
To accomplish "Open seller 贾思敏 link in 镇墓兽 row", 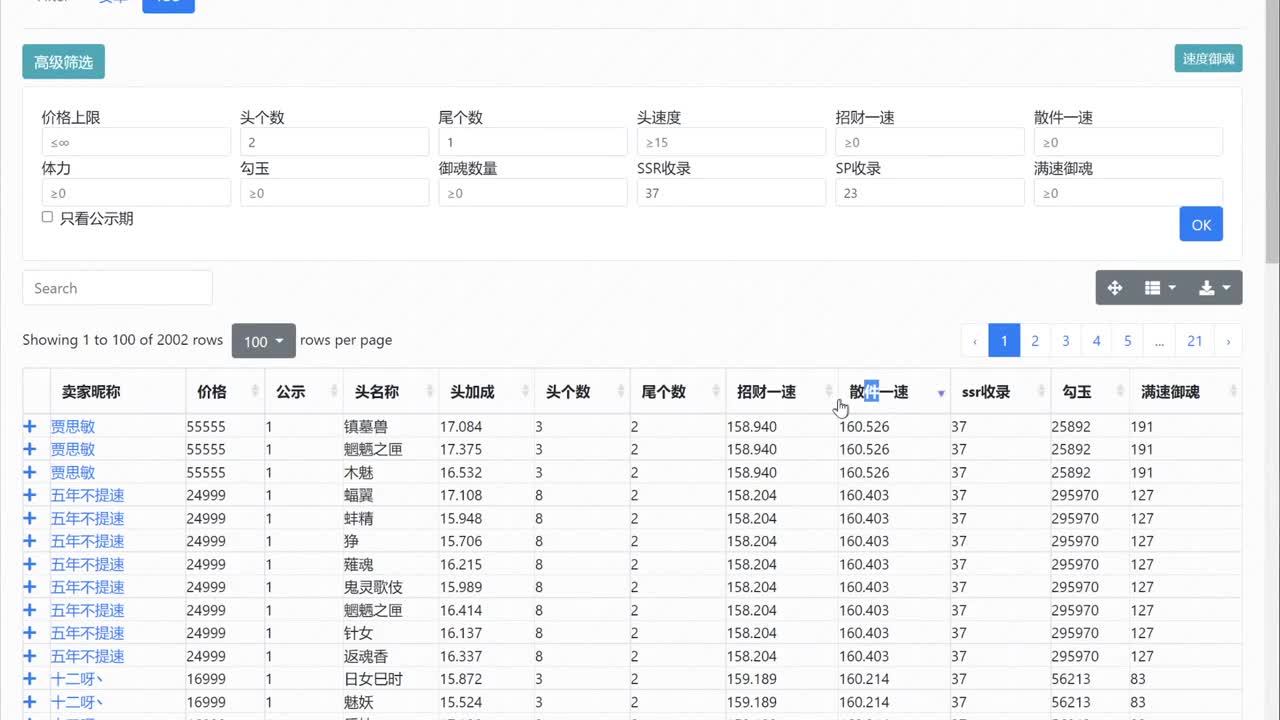I will click(x=73, y=427).
